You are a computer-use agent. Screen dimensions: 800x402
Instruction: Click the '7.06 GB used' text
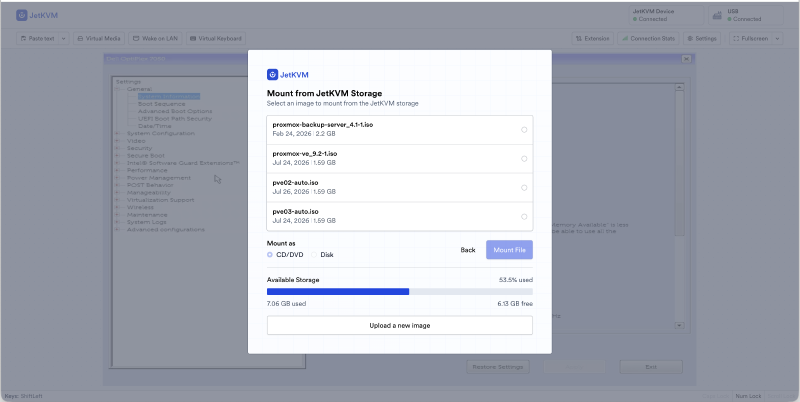(286, 304)
